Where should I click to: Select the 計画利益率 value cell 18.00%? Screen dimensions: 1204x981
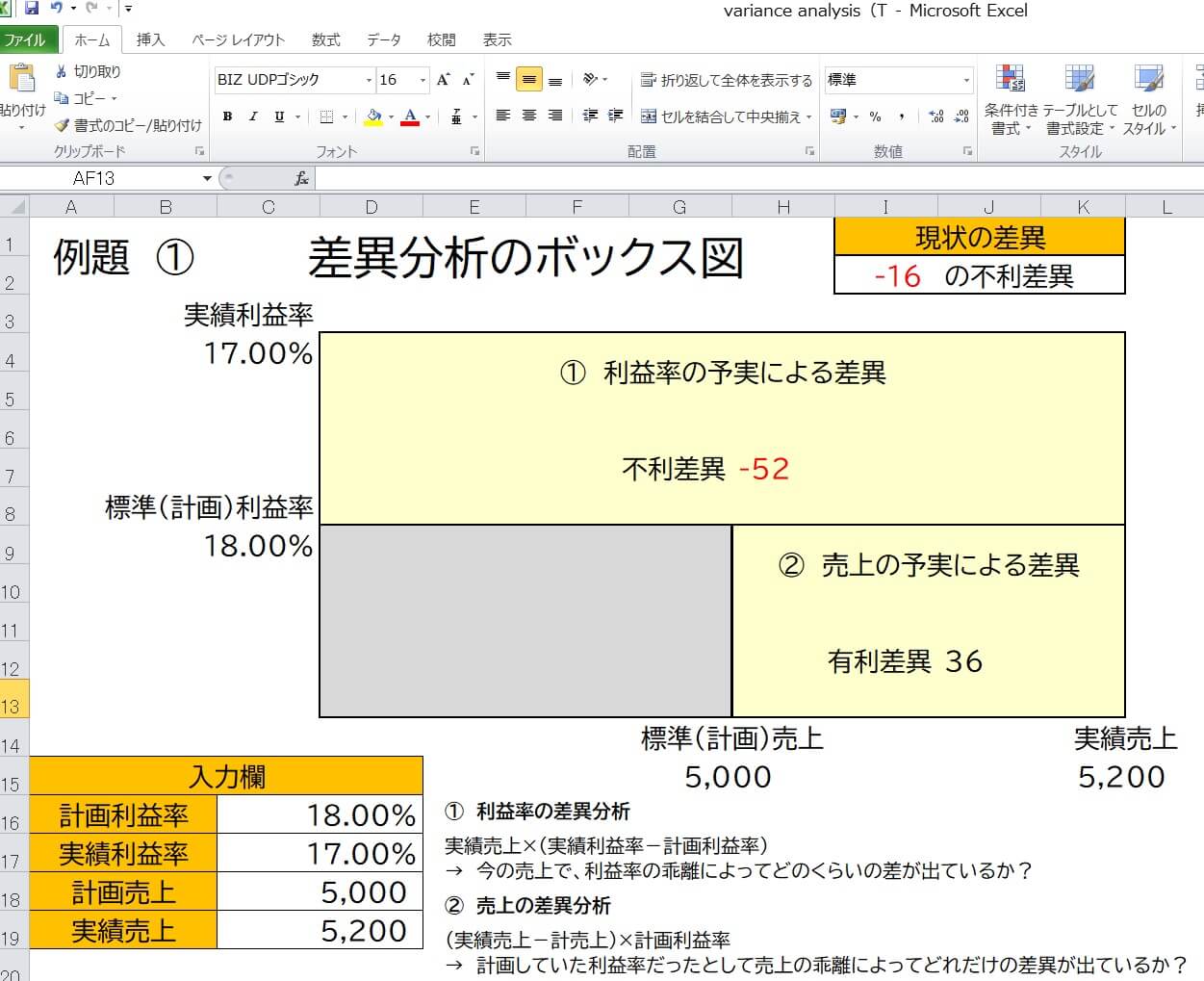point(320,814)
